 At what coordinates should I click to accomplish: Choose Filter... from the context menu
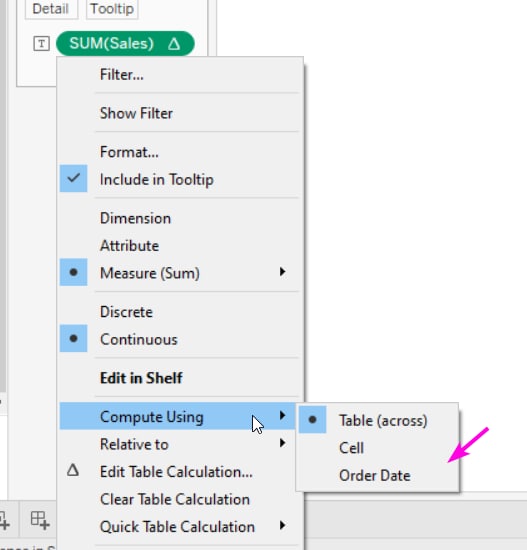(x=179, y=74)
